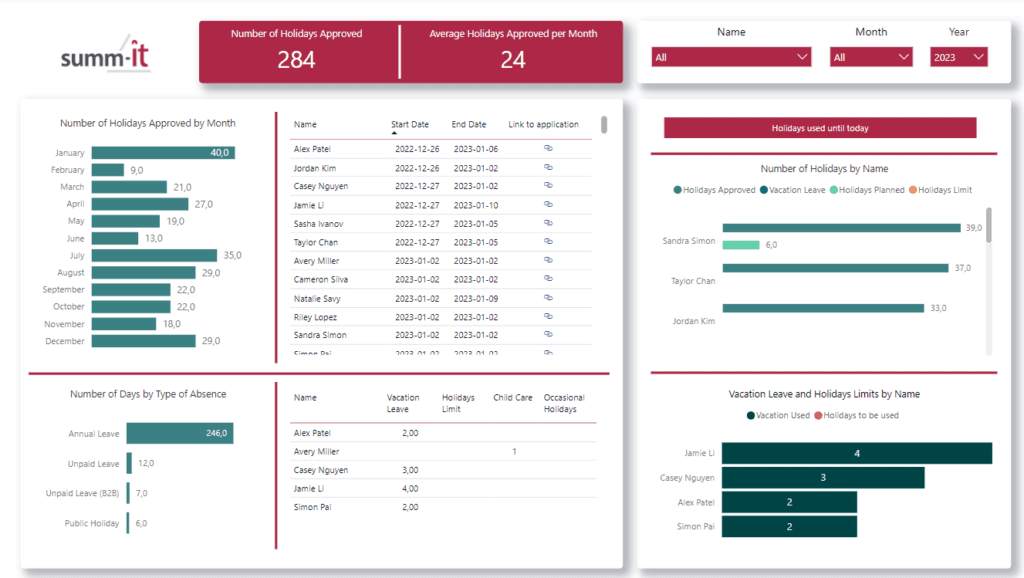
Task: Open application link icon for Sasha Ivanov
Action: pyautogui.click(x=549, y=223)
